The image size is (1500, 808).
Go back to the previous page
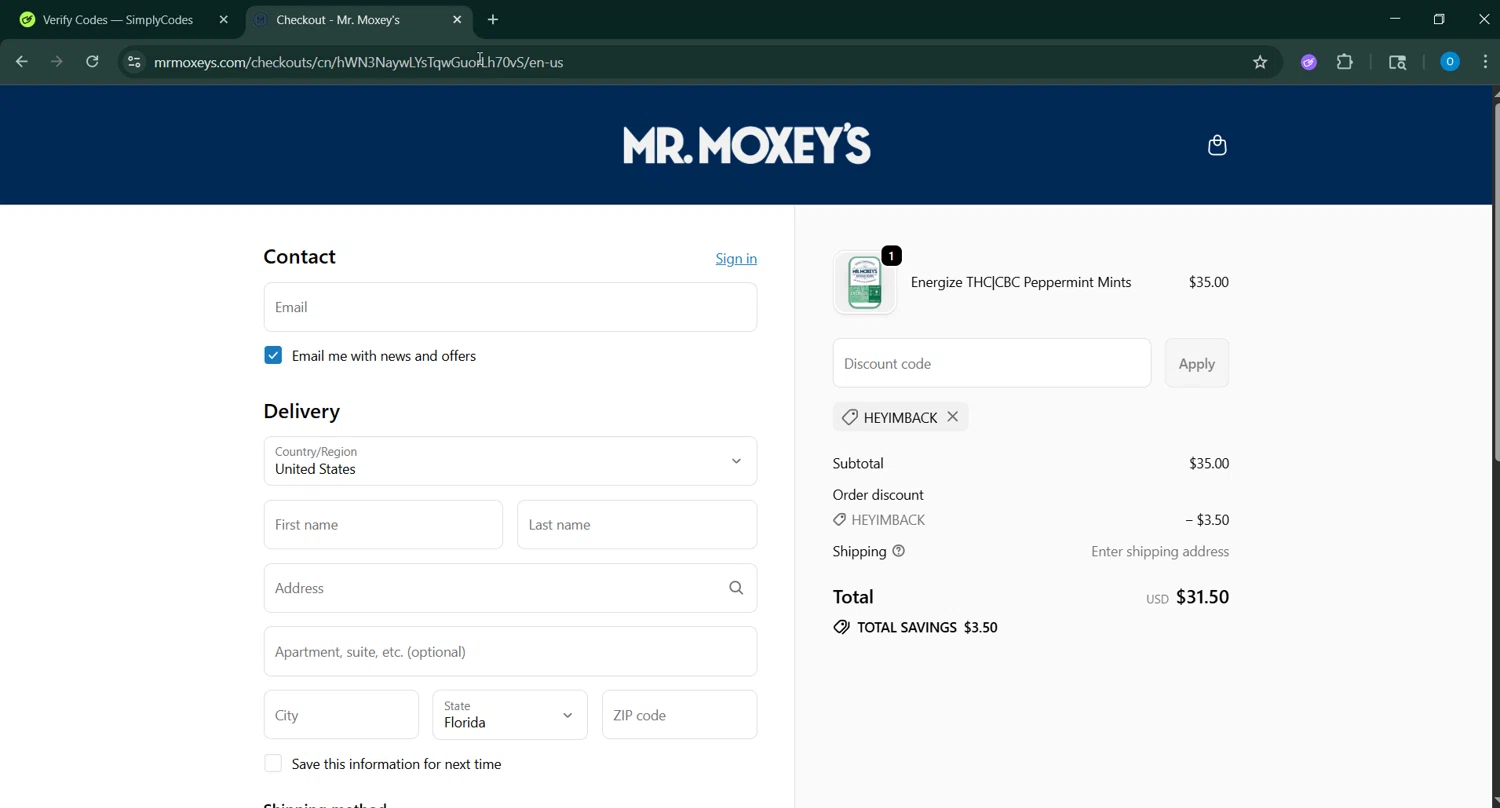pyautogui.click(x=22, y=62)
